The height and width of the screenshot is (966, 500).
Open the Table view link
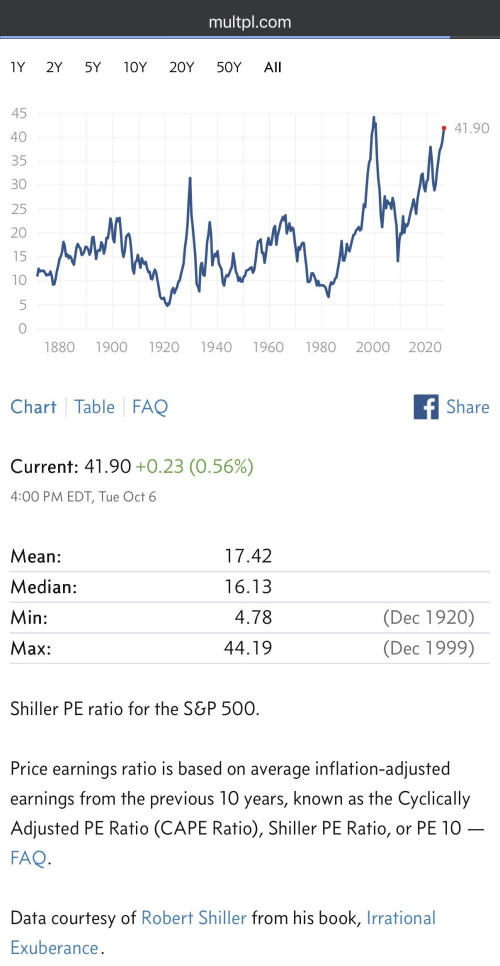(94, 407)
